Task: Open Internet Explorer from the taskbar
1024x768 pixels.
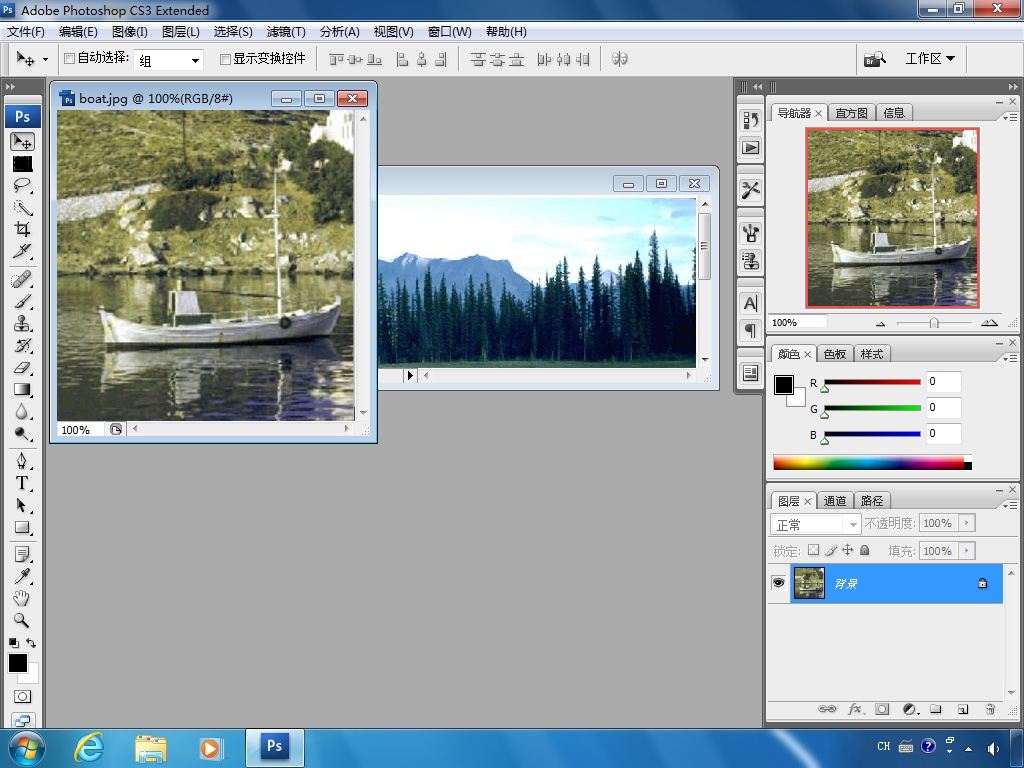Action: coord(89,748)
